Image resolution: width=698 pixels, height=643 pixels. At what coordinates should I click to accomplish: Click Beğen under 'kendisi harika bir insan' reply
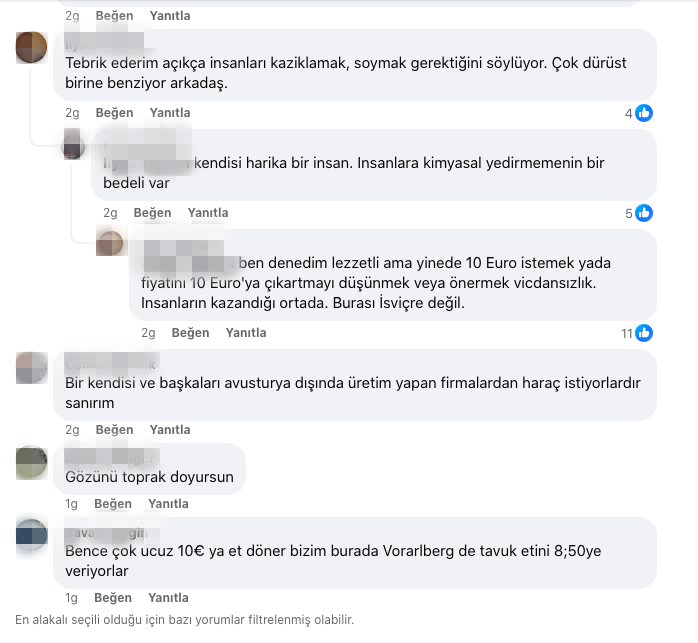click(x=152, y=213)
